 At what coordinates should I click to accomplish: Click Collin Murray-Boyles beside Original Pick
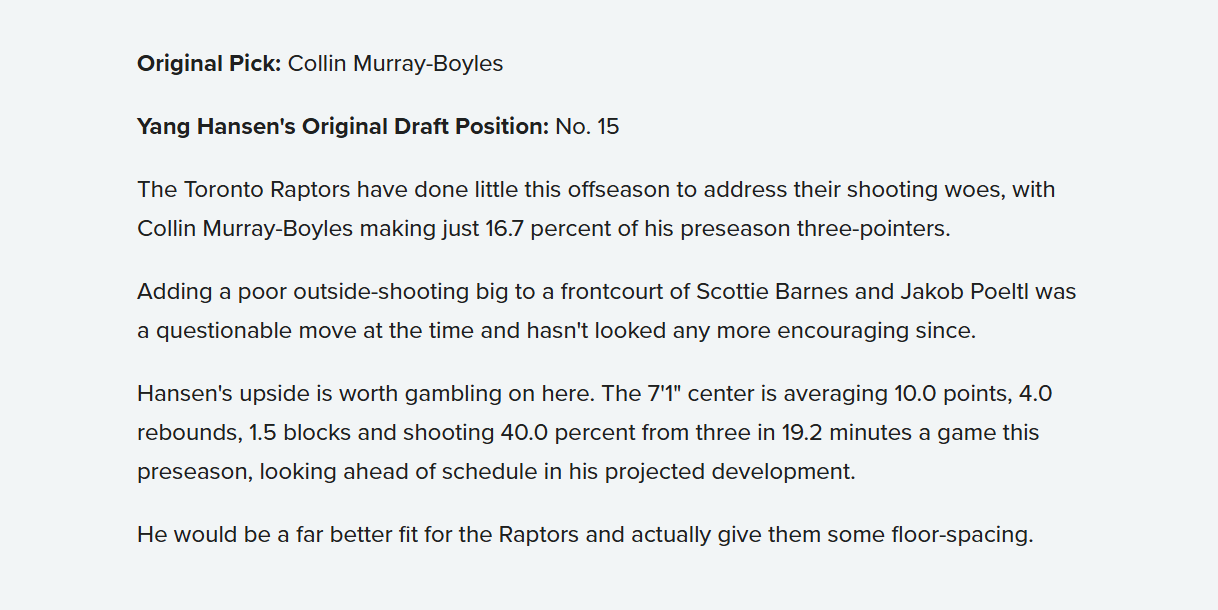tap(395, 64)
